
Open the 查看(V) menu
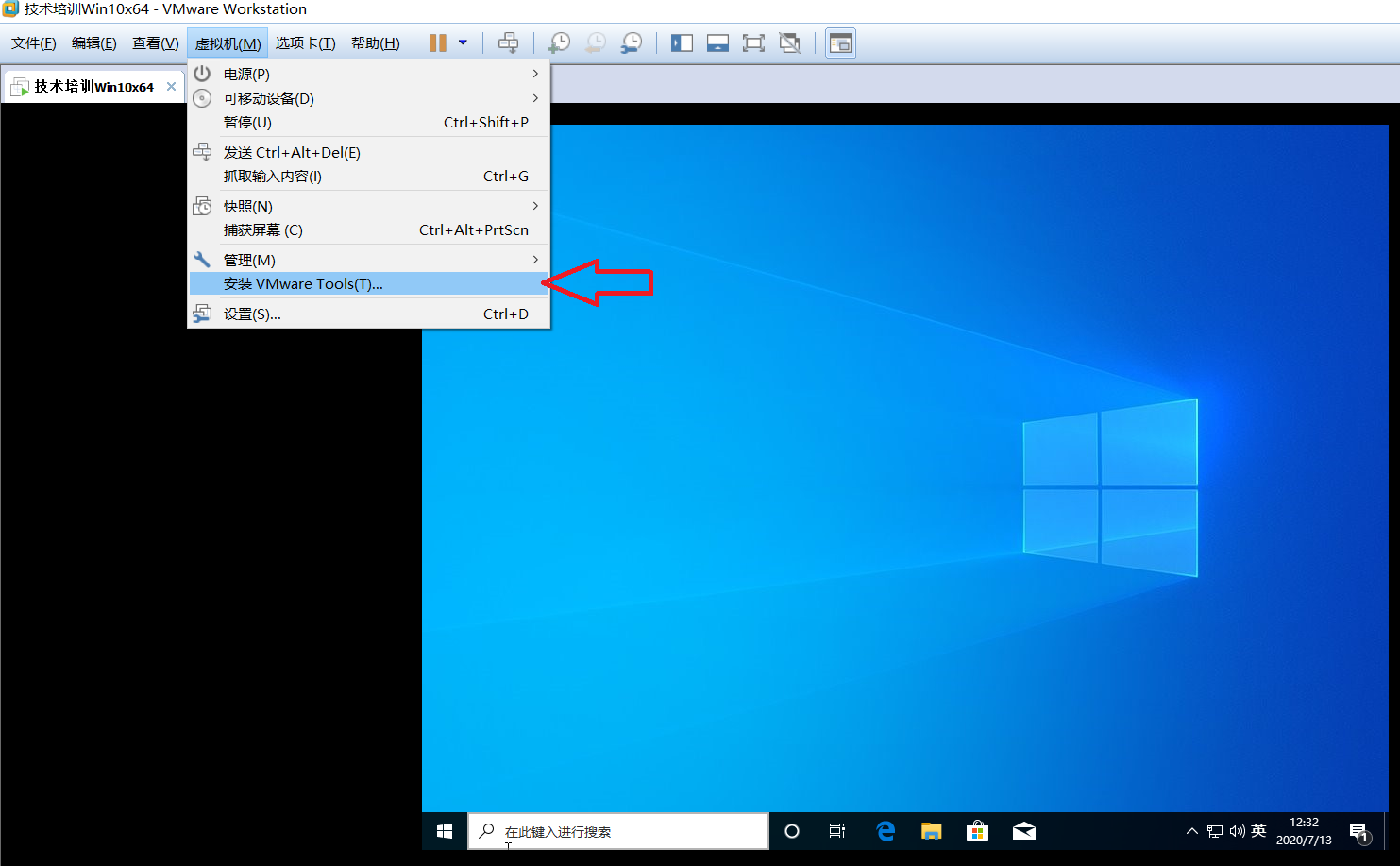(x=156, y=43)
